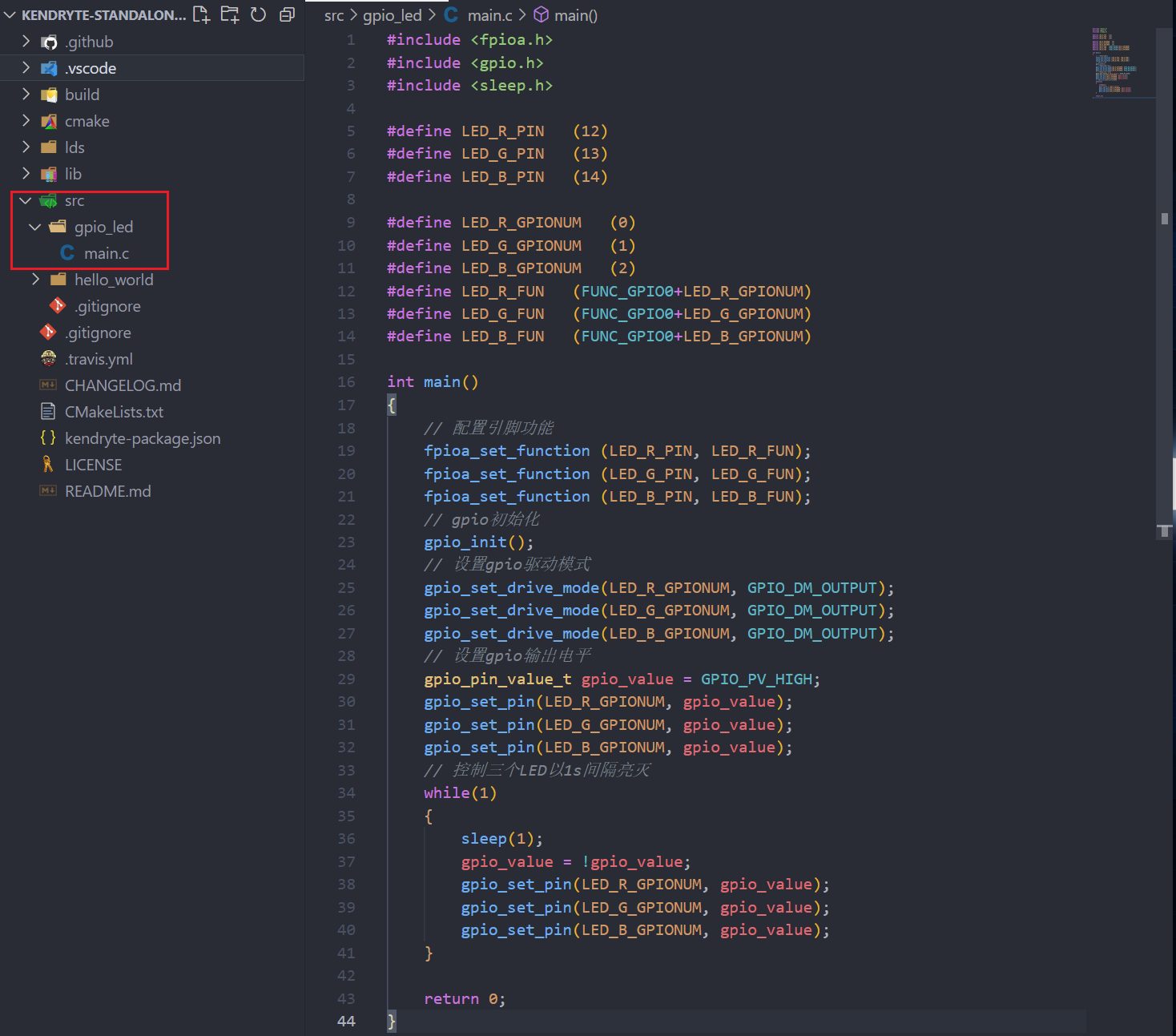Viewport: 1176px width, 1036px height.
Task: Click the main() symbol breadcrumb
Action: click(x=576, y=15)
